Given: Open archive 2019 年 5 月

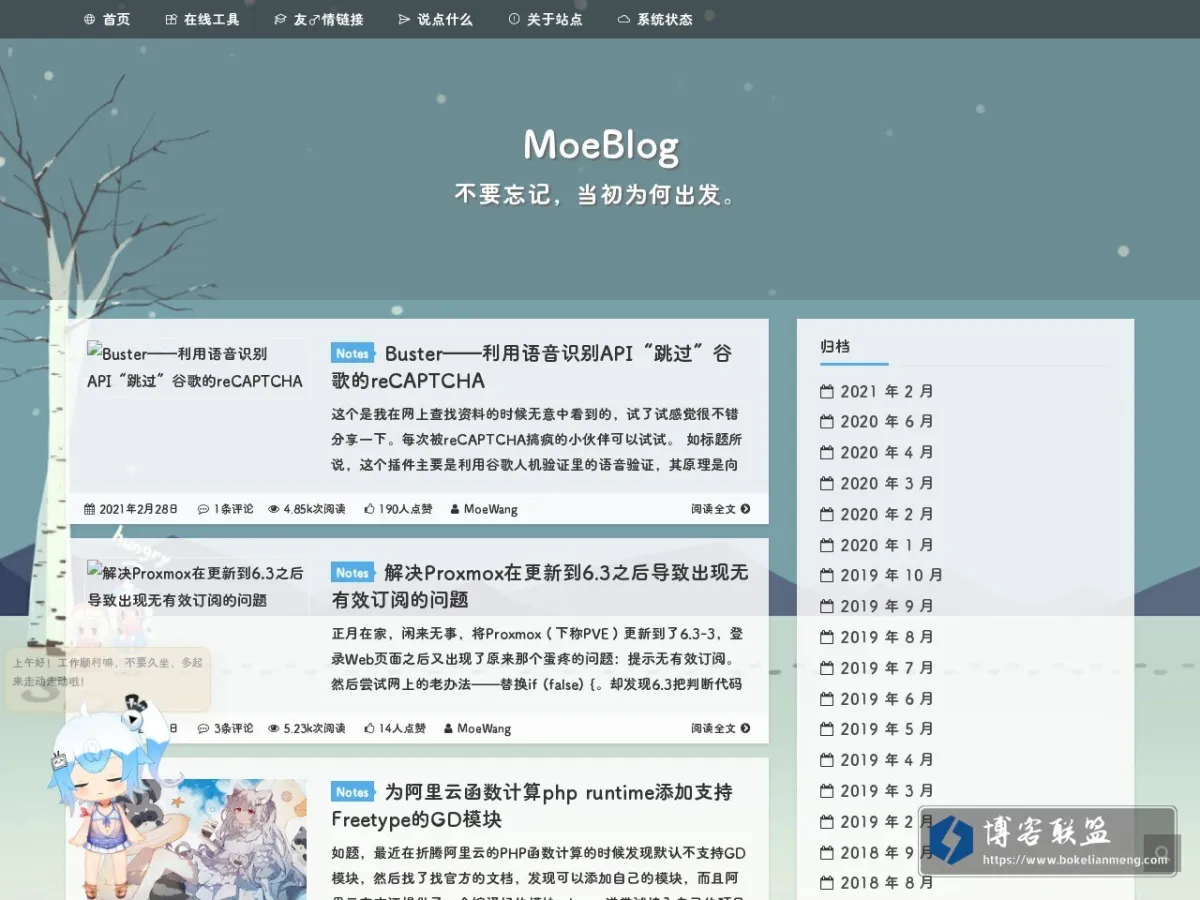Looking at the screenshot, I should point(877,729).
